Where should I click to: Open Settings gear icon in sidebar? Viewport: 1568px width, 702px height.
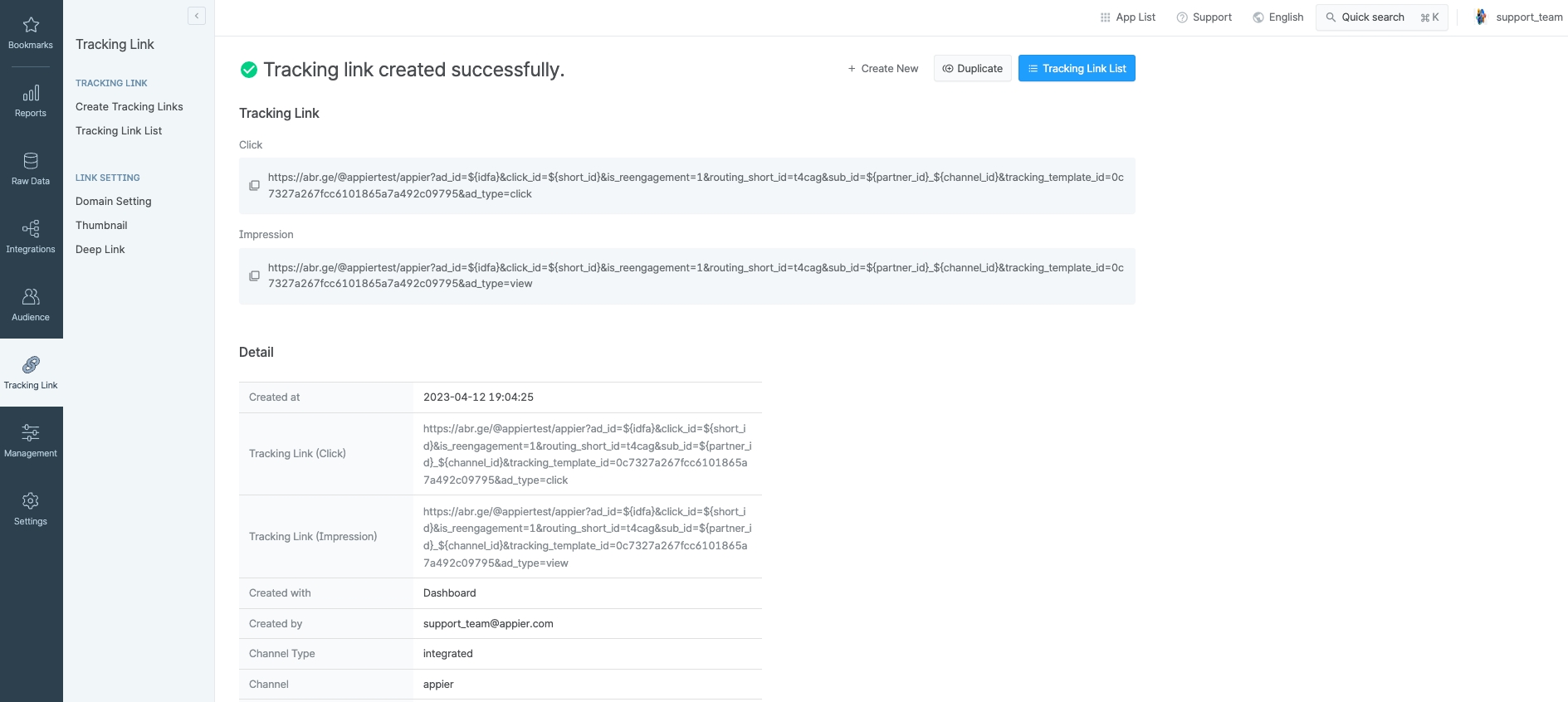click(31, 502)
